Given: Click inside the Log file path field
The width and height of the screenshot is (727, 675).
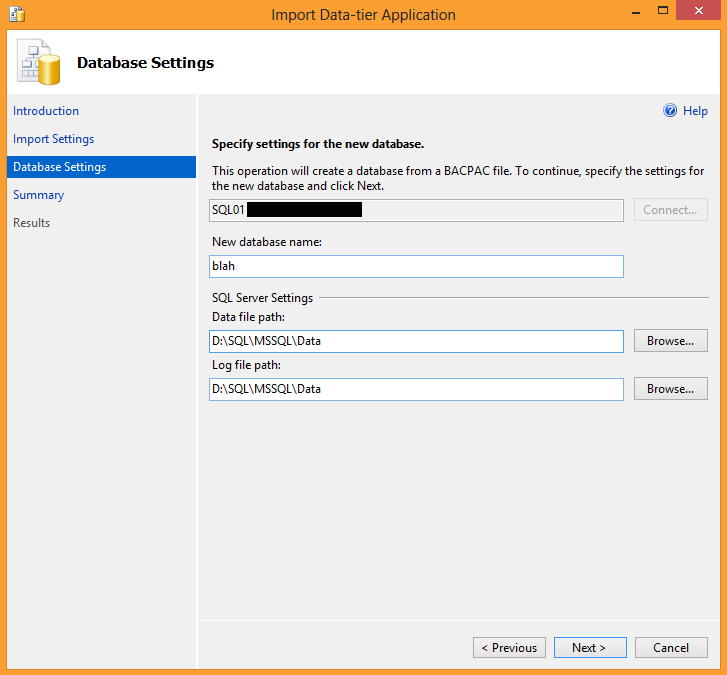Looking at the screenshot, I should [417, 389].
